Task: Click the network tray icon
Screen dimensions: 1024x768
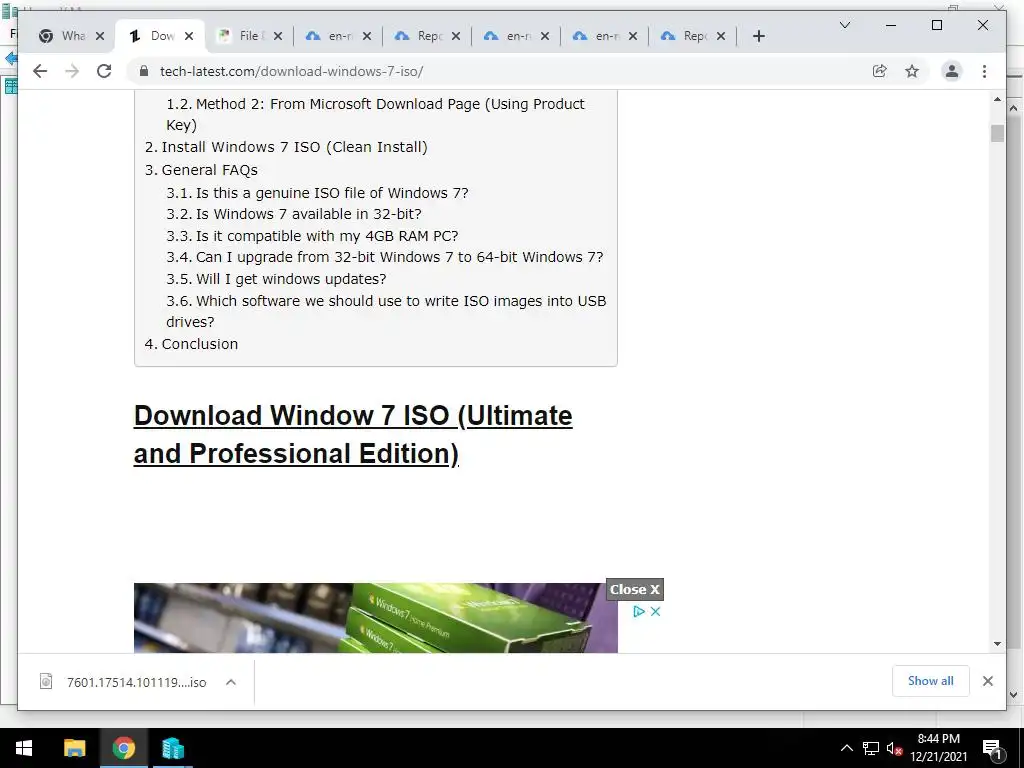Action: [871, 748]
